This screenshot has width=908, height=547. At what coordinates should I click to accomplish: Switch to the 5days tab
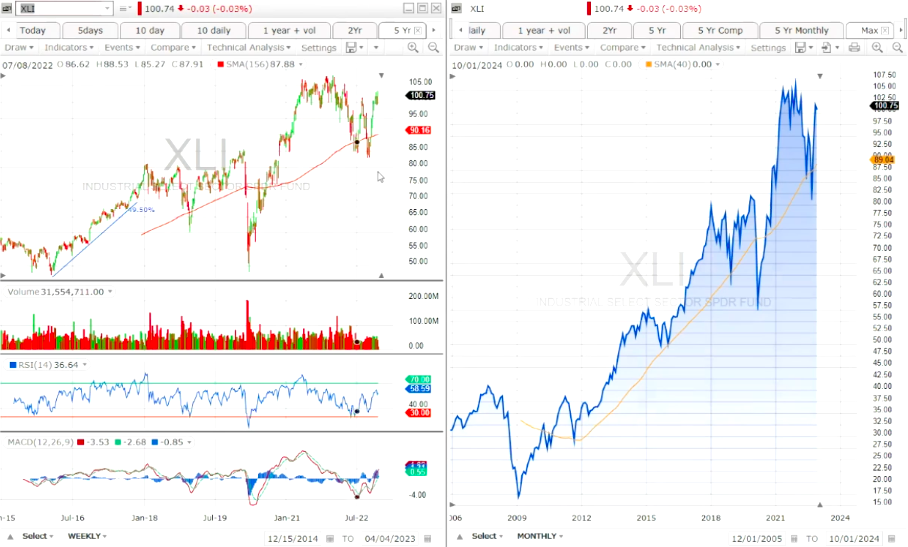[x=90, y=30]
